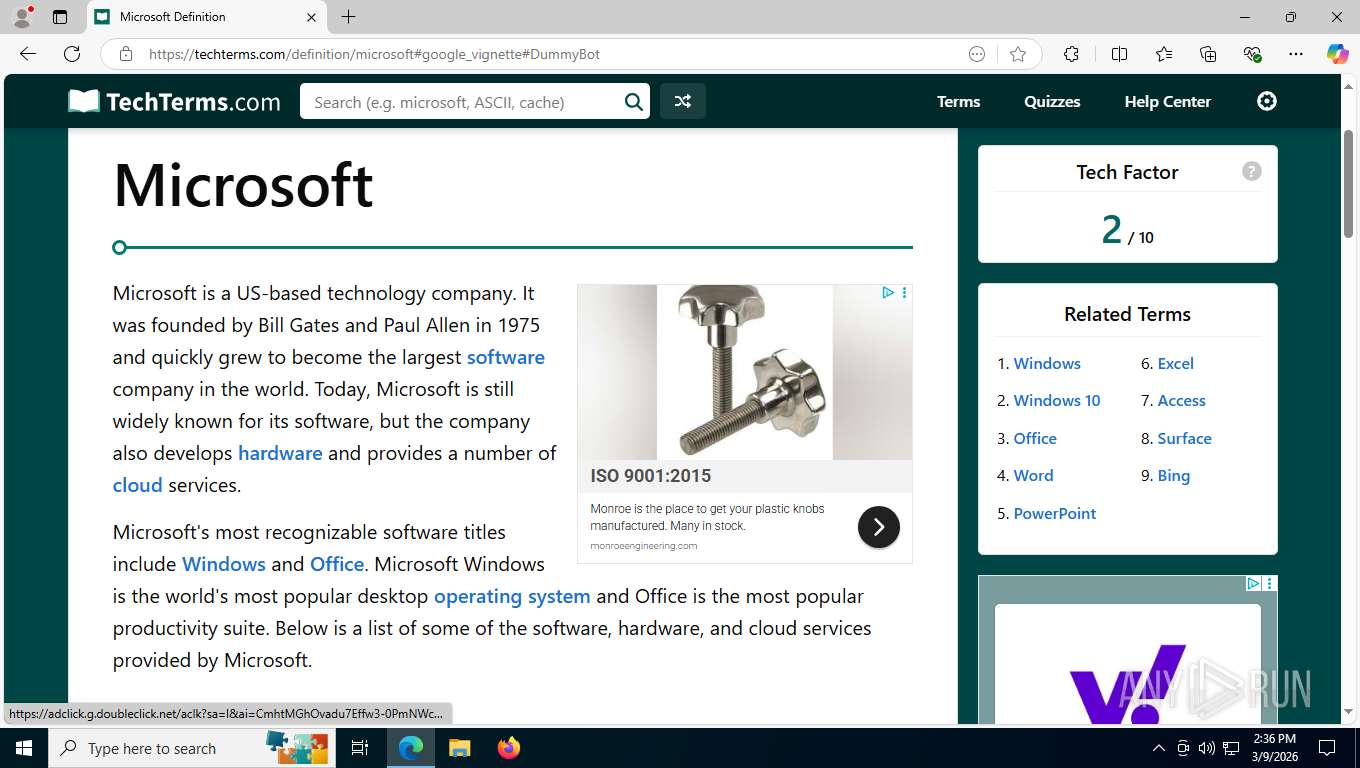Viewport: 1360px width, 768px height.
Task: Follow the 'cloud' link
Action: click(137, 485)
